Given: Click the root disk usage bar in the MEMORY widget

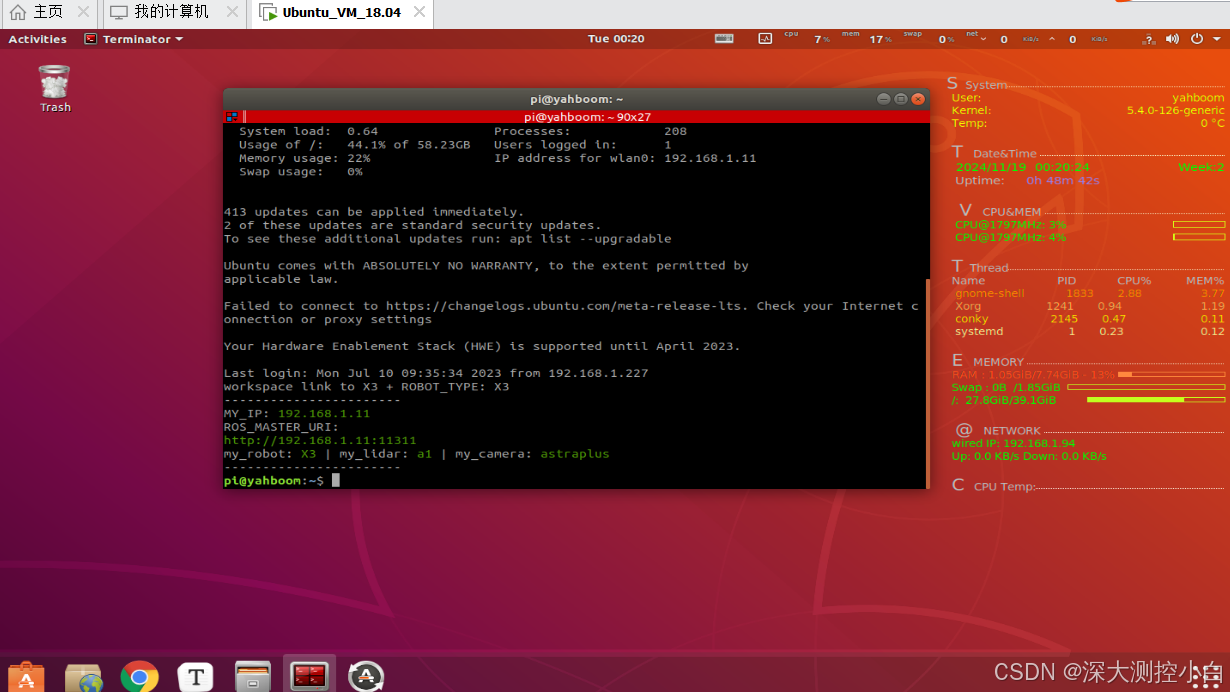Looking at the screenshot, I should pos(1155,399).
